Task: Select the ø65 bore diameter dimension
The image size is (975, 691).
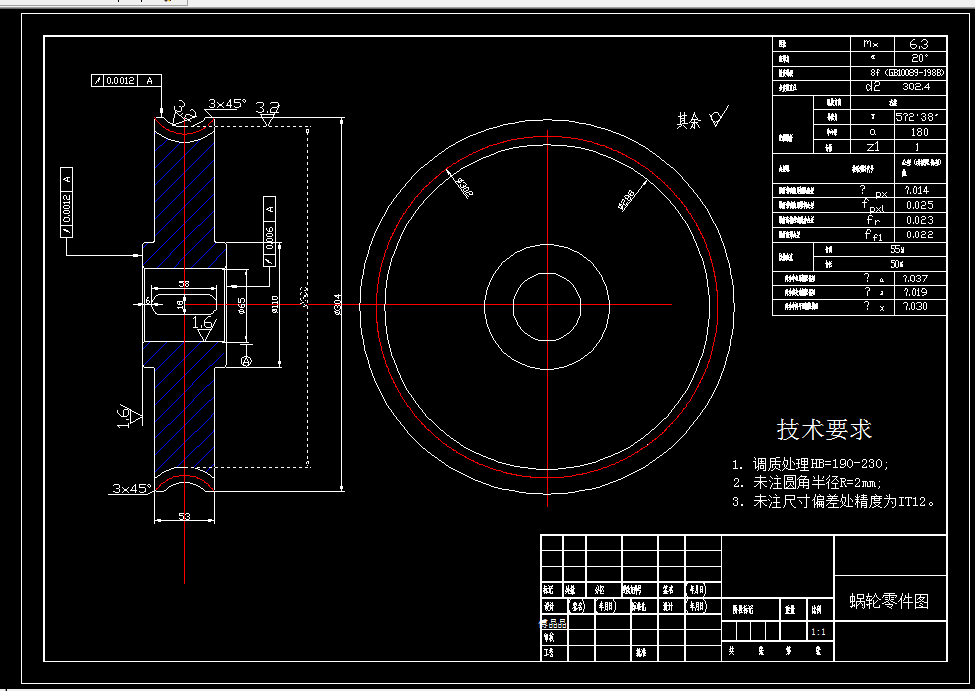Action: point(242,305)
